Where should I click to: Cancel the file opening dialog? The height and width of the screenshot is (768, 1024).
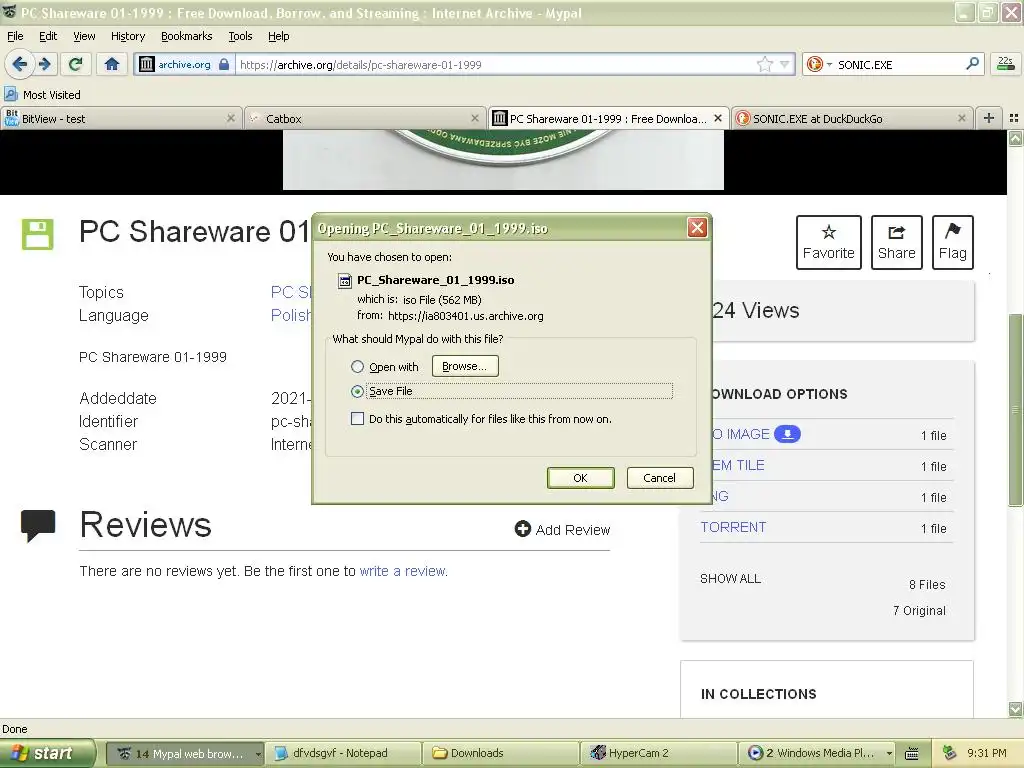[660, 477]
